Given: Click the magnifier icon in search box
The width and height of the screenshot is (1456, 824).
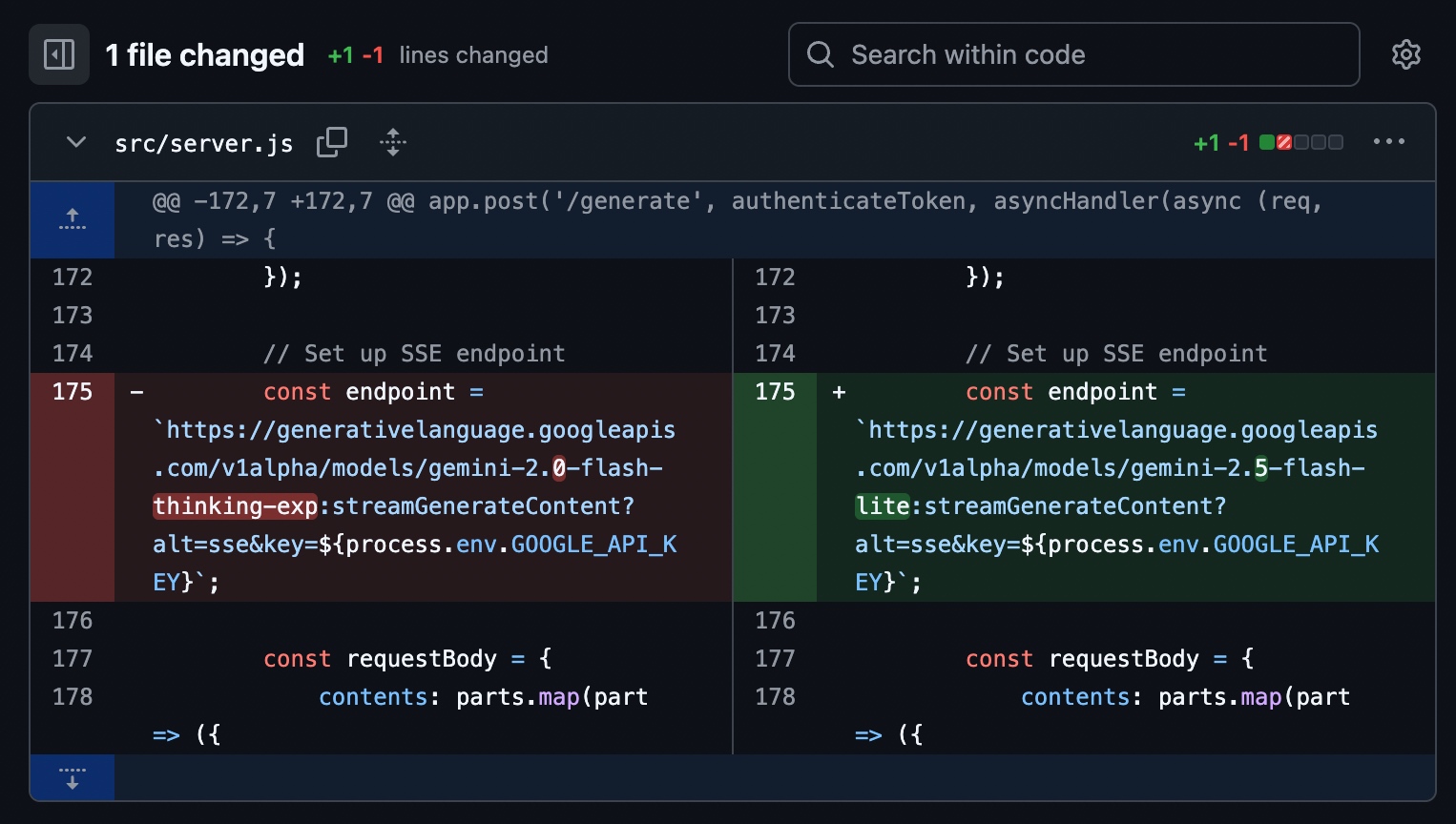Looking at the screenshot, I should pyautogui.click(x=820, y=54).
